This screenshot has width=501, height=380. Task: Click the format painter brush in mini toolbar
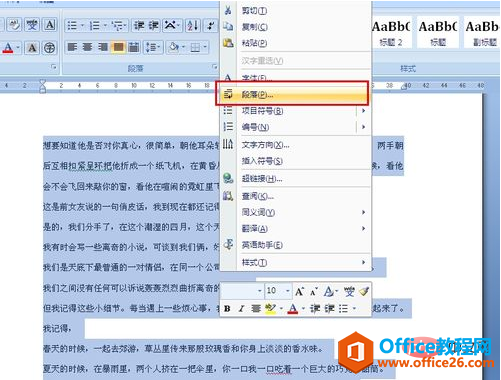click(364, 292)
